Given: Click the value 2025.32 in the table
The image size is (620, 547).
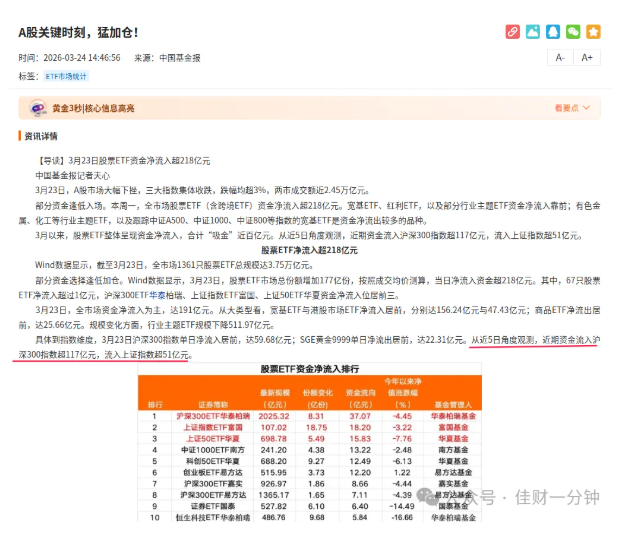Looking at the screenshot, I should click(274, 416).
